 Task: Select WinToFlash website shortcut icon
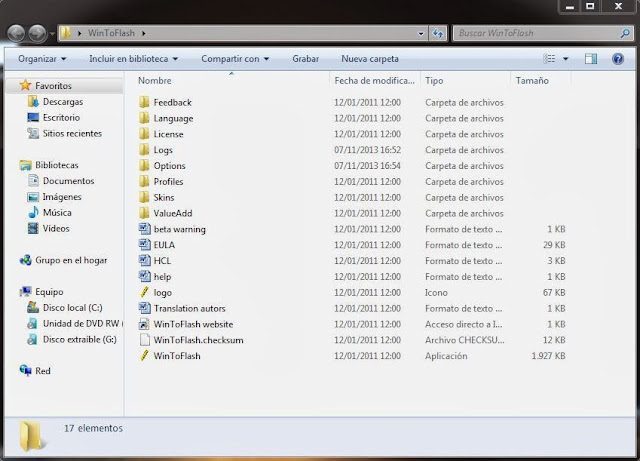coord(144,324)
